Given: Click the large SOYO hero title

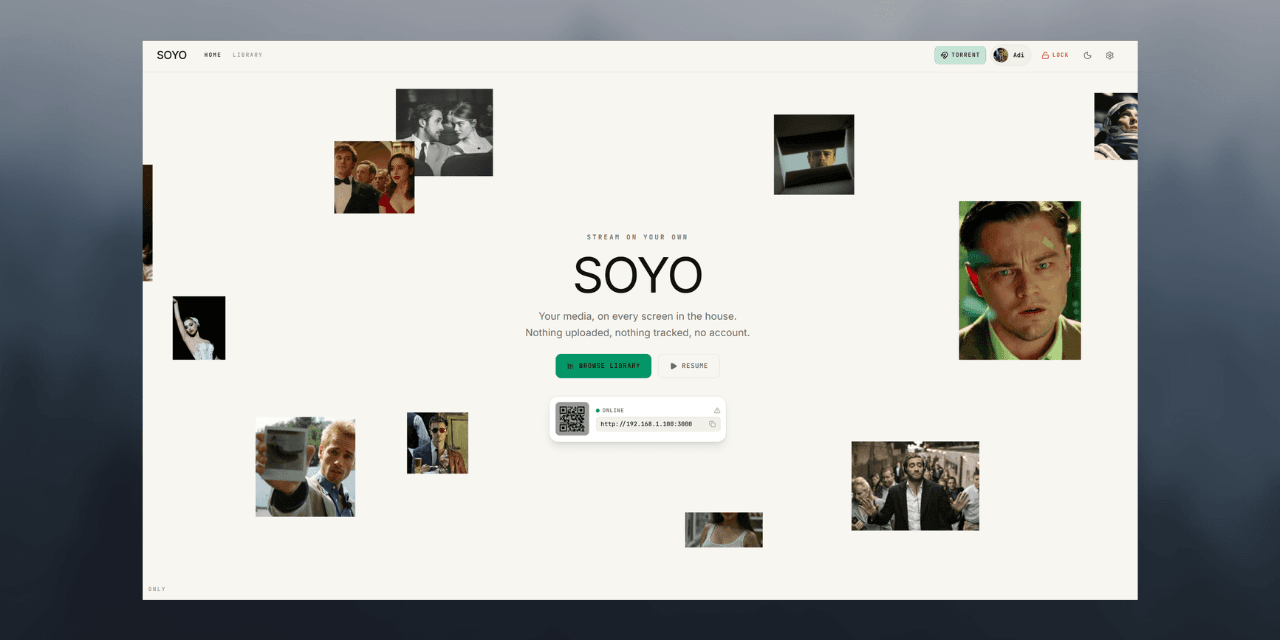Looking at the screenshot, I should [638, 275].
